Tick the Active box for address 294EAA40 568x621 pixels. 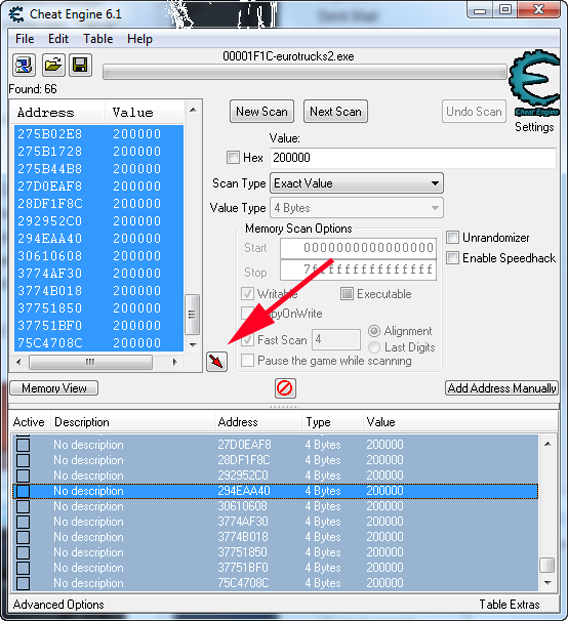click(x=23, y=491)
